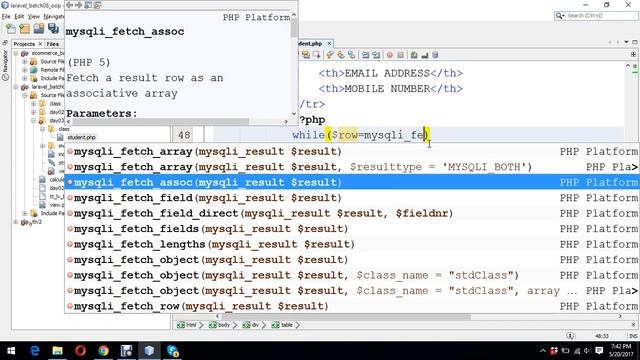
Task: Switch to the Files tab
Action: point(53,44)
